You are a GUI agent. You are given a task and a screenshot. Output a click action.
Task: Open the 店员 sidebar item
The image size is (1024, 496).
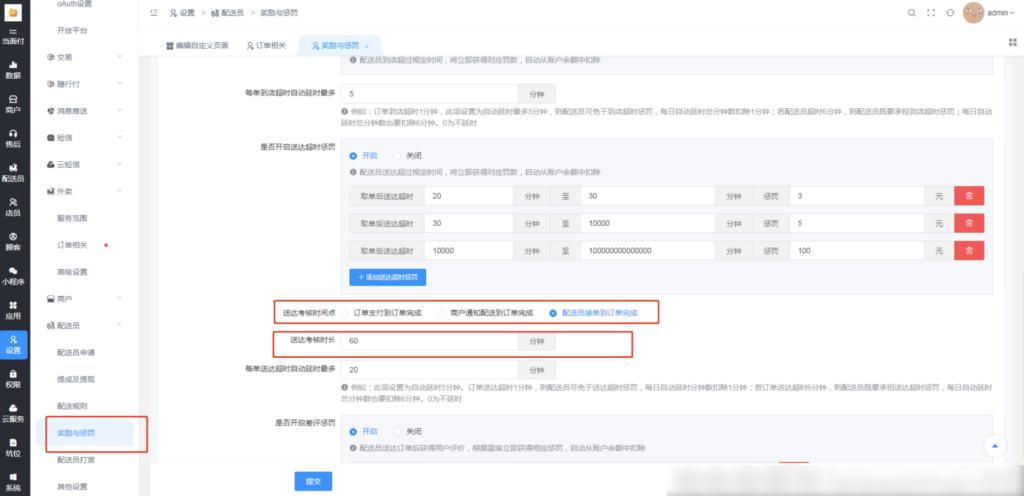14,207
